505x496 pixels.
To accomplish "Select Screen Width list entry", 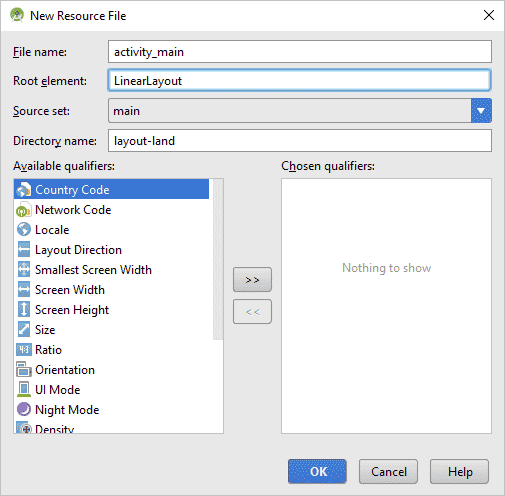I will tap(70, 290).
